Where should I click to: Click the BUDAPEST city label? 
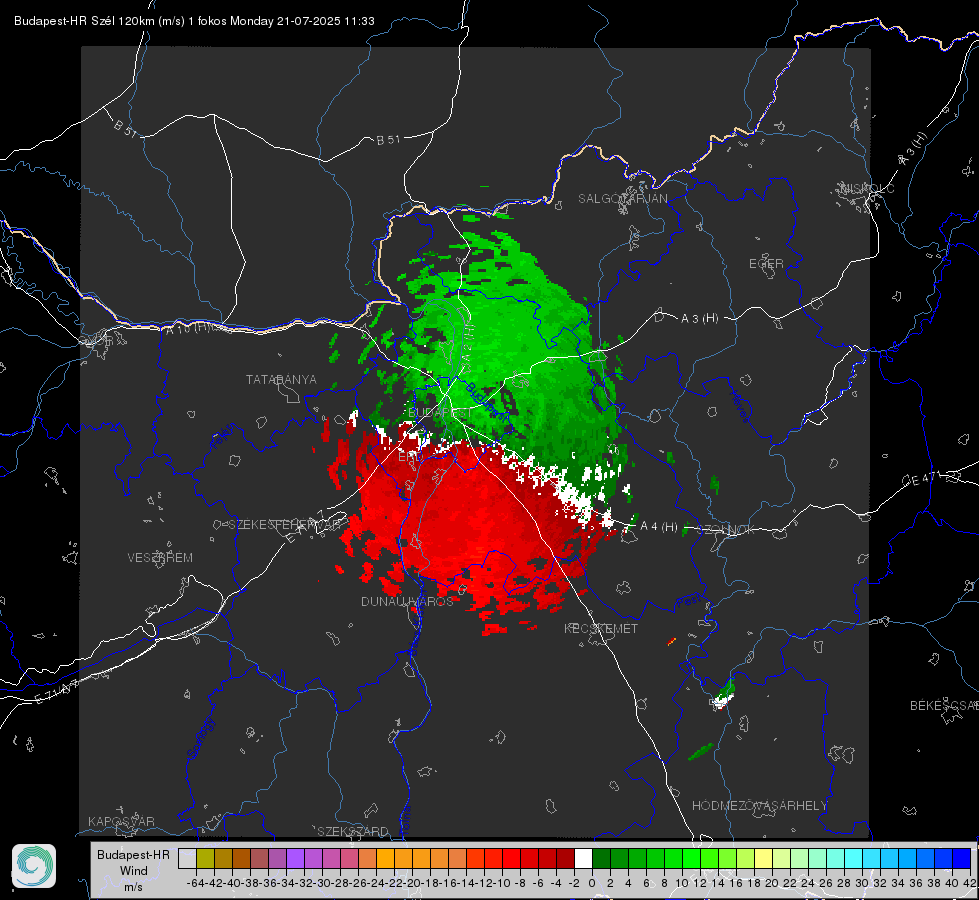coord(440,413)
